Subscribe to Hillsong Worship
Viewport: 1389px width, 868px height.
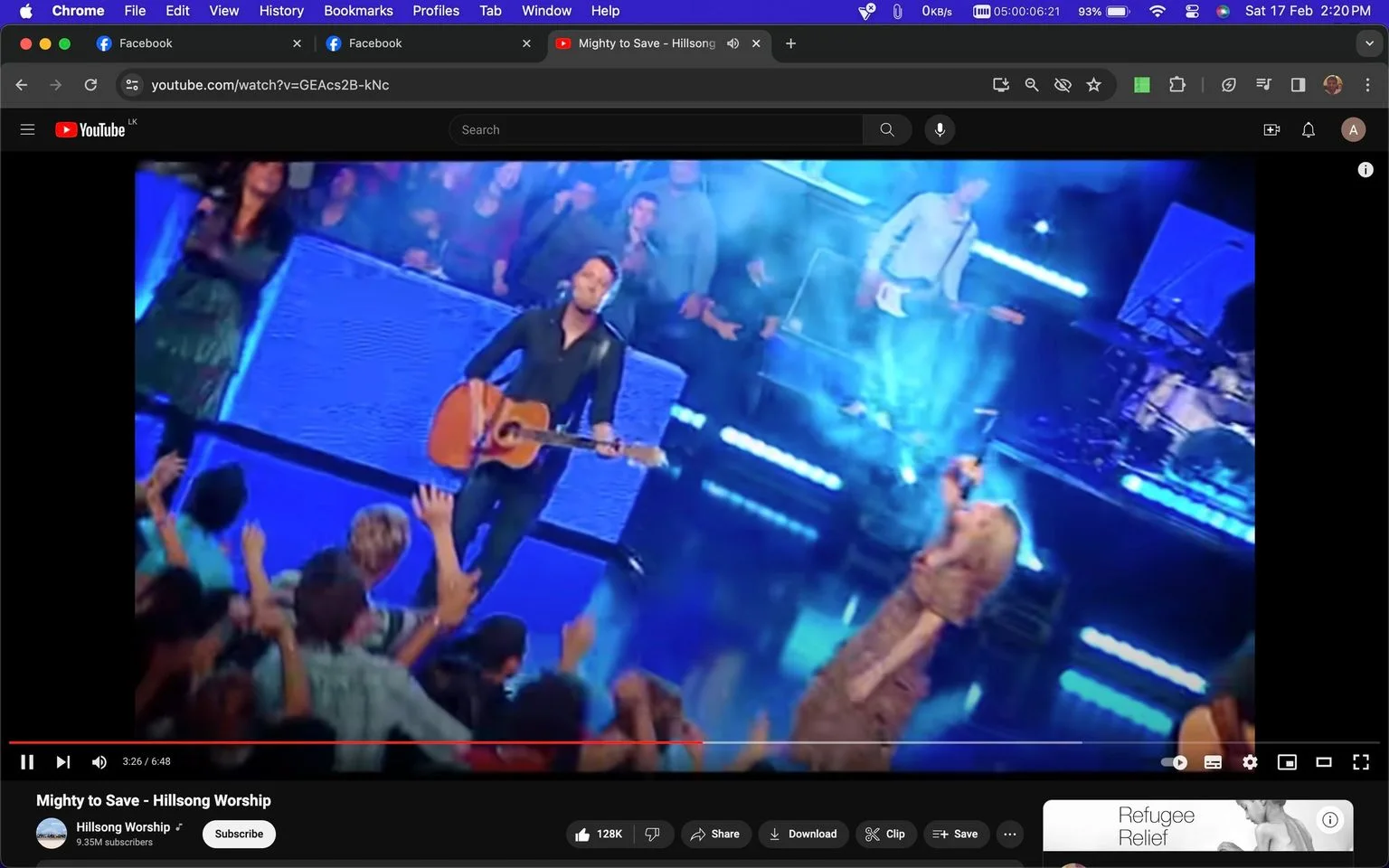point(240,834)
